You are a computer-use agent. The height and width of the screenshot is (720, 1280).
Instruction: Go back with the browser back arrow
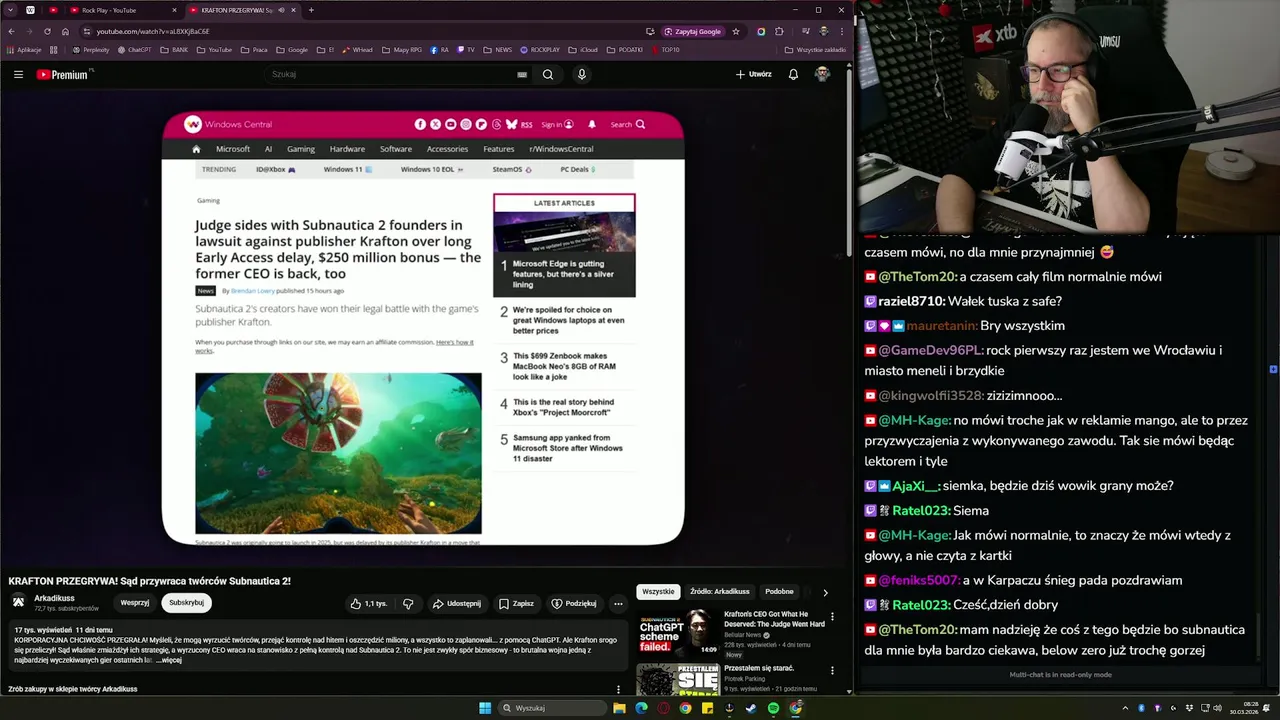11,31
